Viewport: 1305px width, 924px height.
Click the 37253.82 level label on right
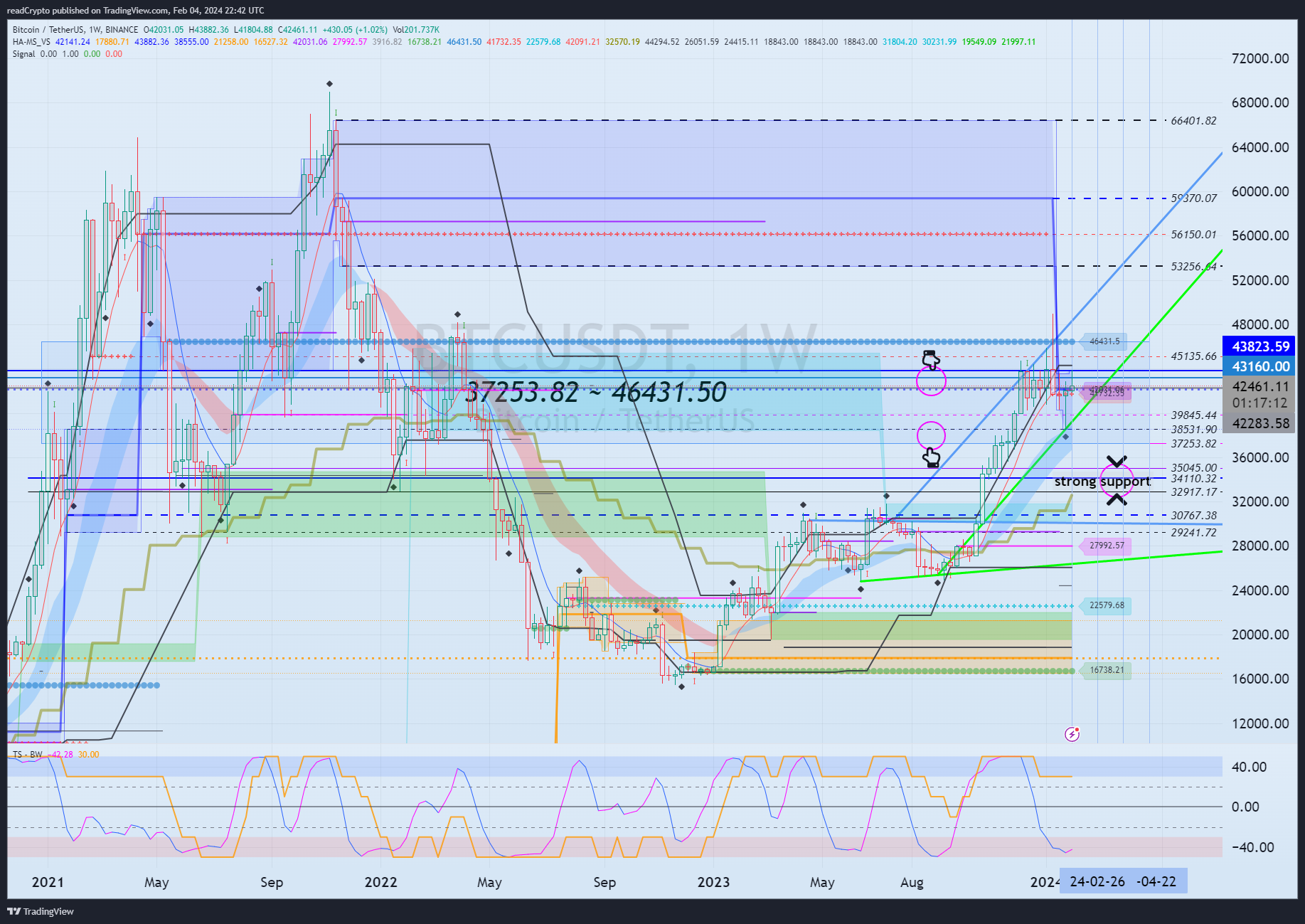coord(1193,444)
